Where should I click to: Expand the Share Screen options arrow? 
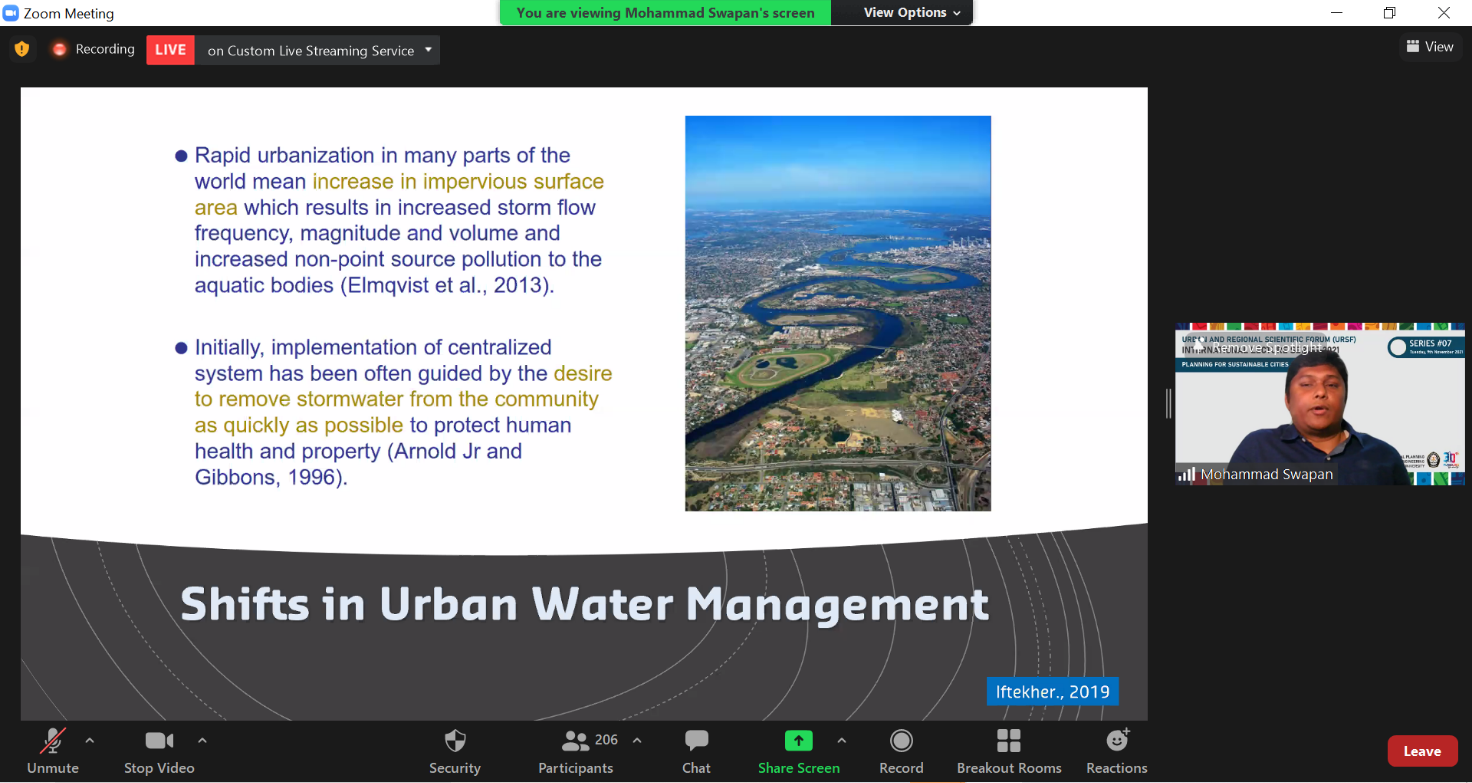(x=841, y=741)
